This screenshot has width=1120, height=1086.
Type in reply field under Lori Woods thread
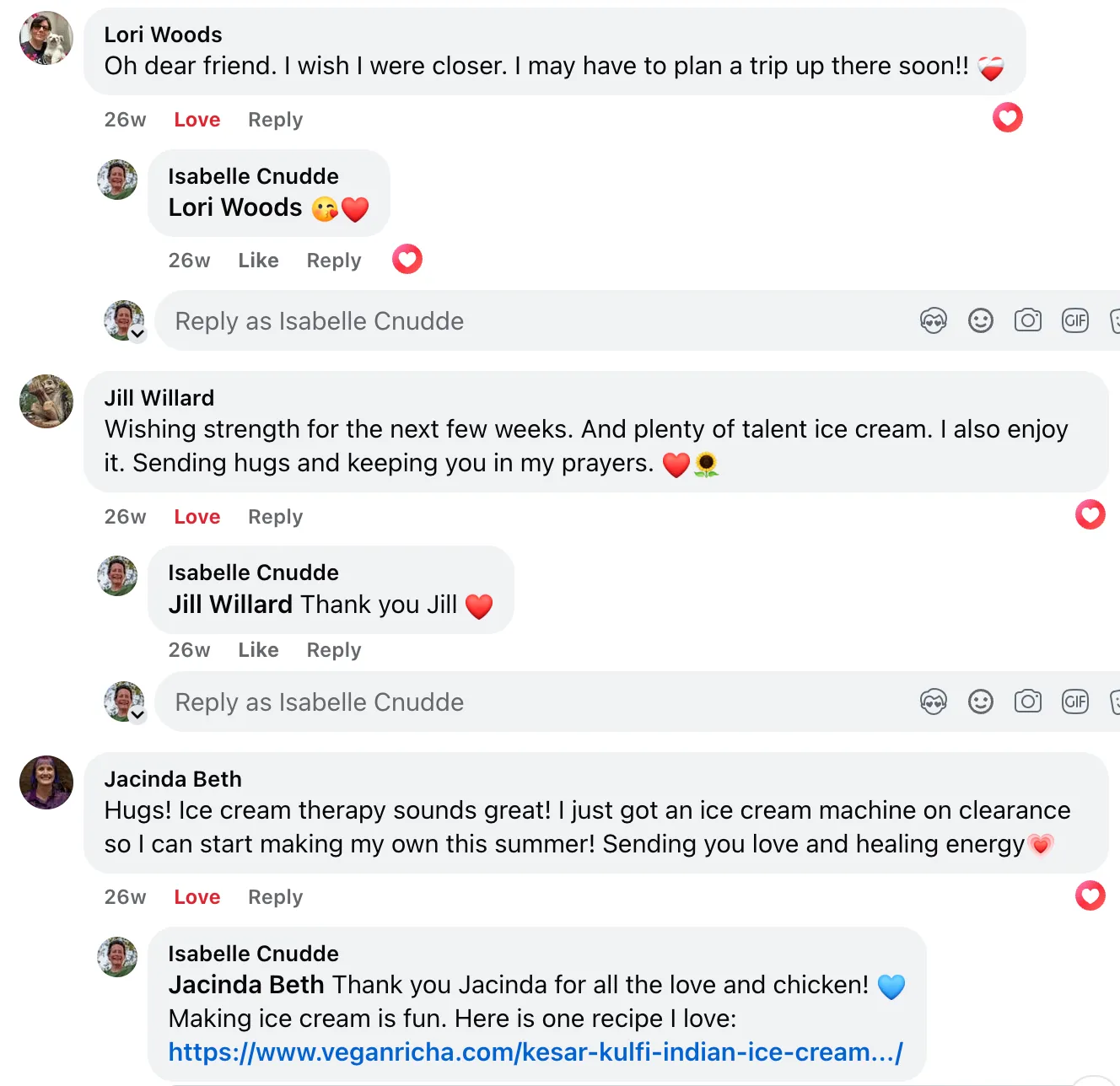tap(506, 321)
